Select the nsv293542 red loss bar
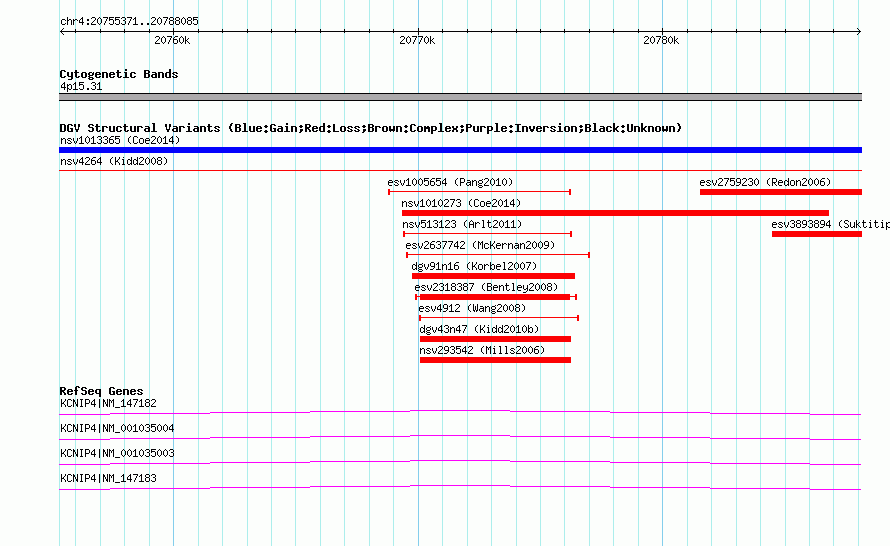The image size is (890, 546). tap(496, 360)
